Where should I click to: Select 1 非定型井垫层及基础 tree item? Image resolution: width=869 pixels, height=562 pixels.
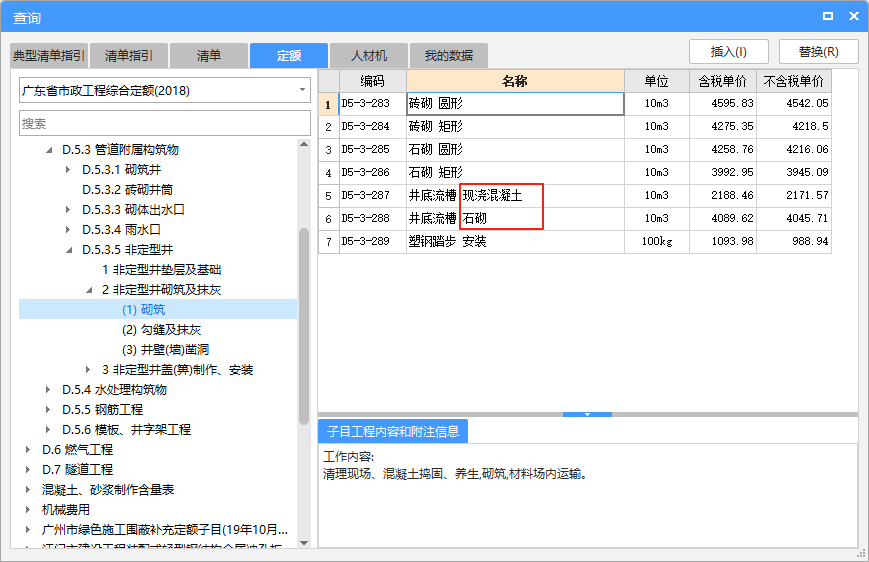point(162,270)
